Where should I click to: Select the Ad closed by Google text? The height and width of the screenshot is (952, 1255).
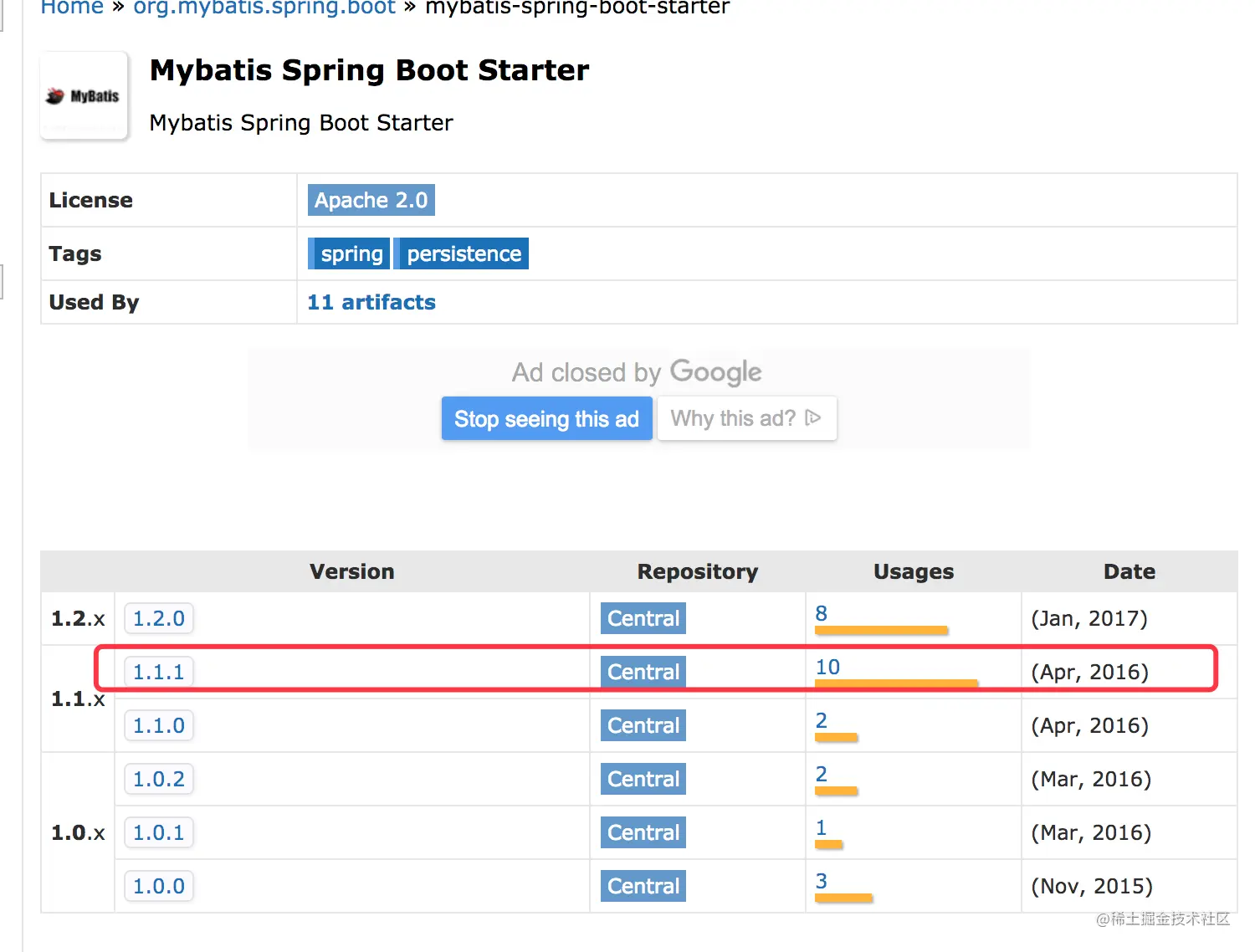[637, 372]
